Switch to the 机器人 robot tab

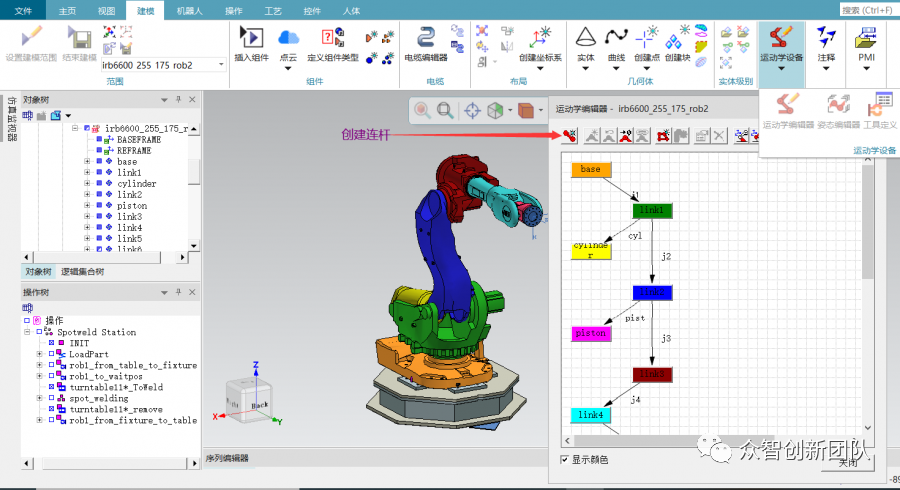point(189,10)
